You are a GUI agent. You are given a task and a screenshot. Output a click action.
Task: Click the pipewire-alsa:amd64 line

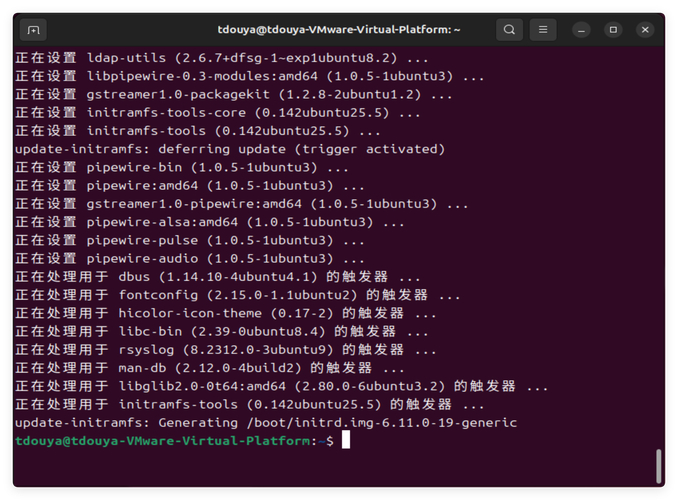coord(210,222)
